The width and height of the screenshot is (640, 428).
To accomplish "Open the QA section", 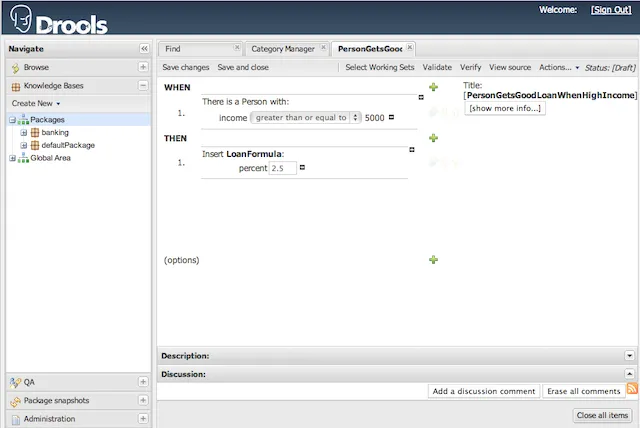I will [x=29, y=382].
